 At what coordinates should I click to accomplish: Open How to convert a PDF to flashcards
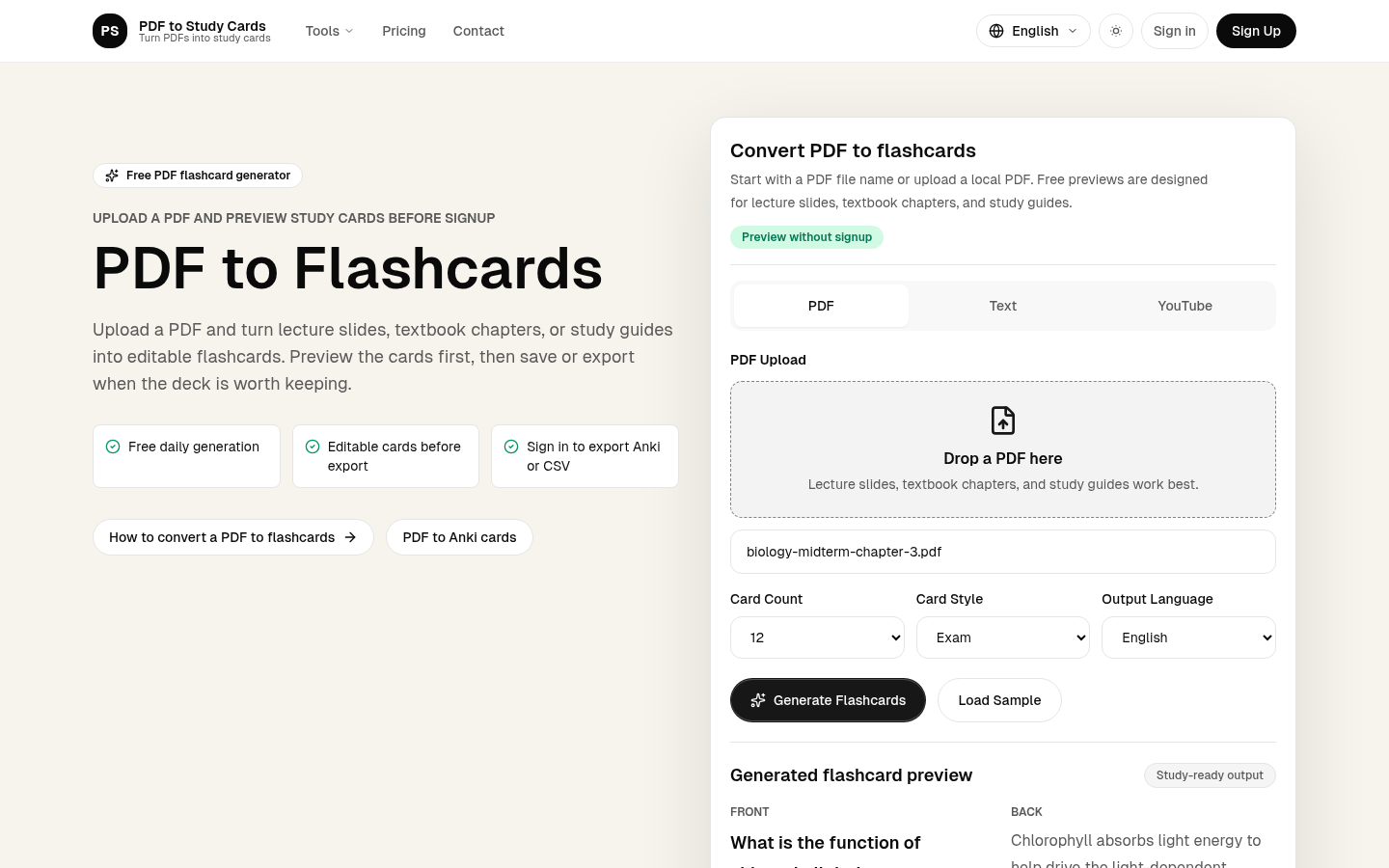(x=233, y=537)
